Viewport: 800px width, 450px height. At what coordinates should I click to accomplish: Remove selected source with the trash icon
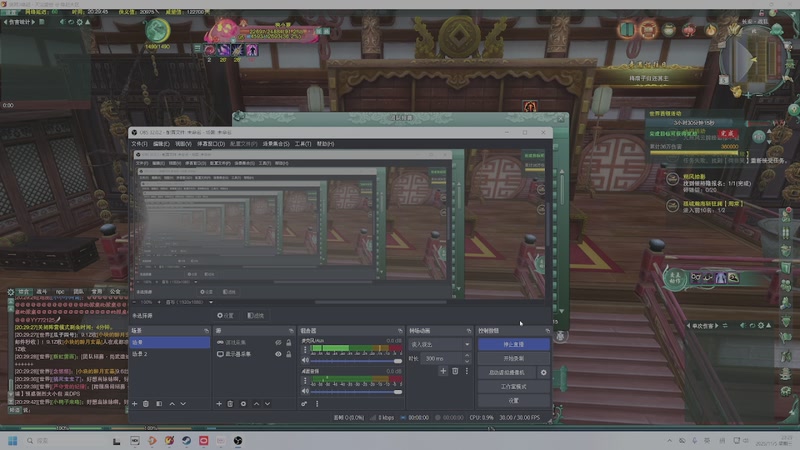click(230, 404)
